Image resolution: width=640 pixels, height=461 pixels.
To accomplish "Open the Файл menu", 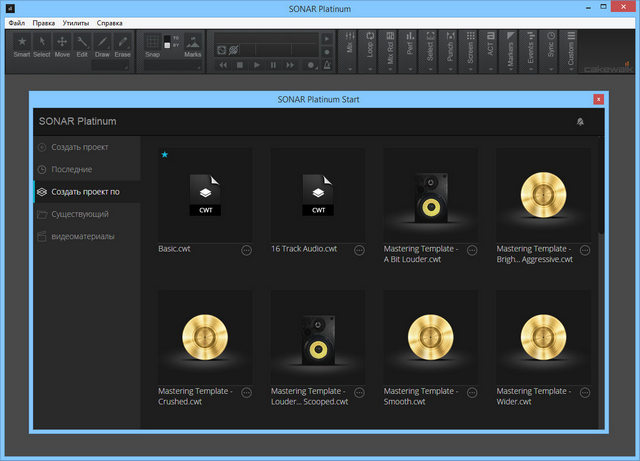I will [17, 21].
